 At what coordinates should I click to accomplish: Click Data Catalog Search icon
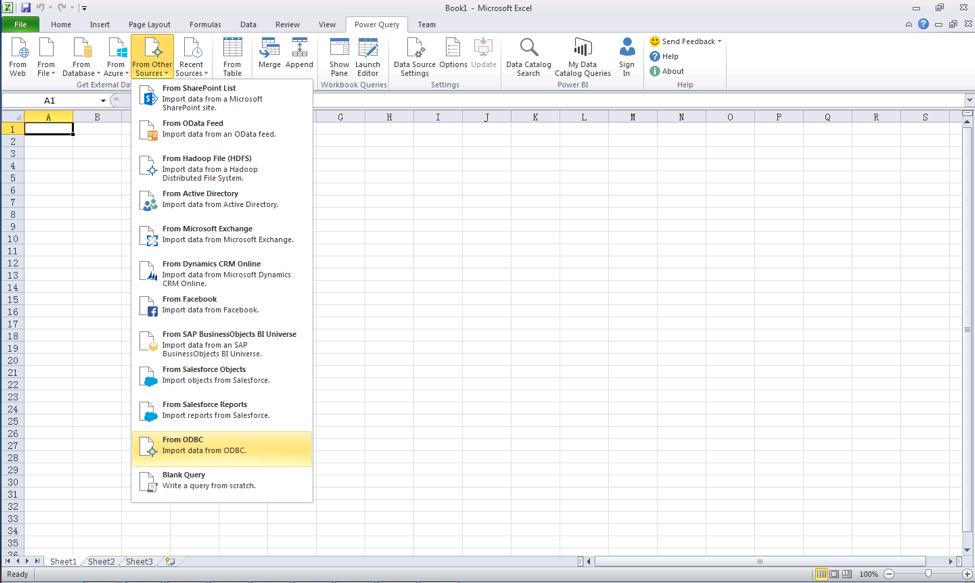click(x=528, y=56)
